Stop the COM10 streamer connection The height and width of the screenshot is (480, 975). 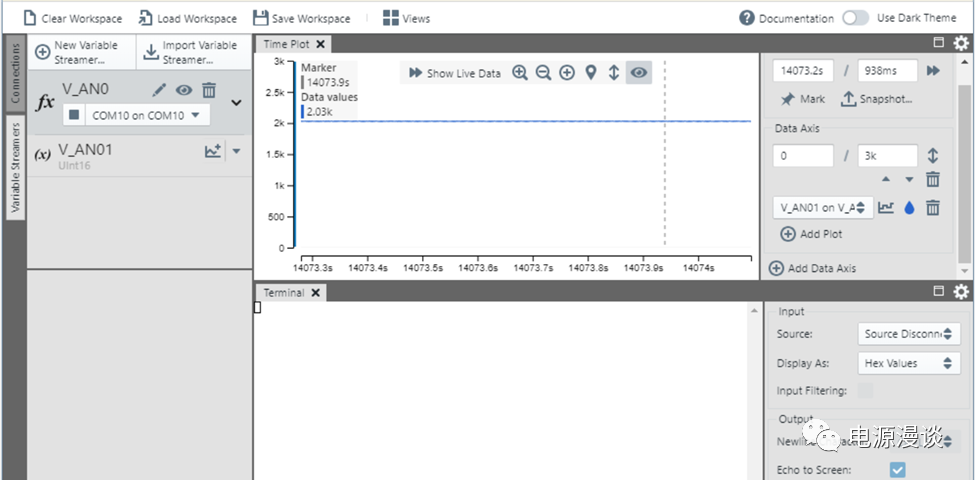tap(73, 115)
